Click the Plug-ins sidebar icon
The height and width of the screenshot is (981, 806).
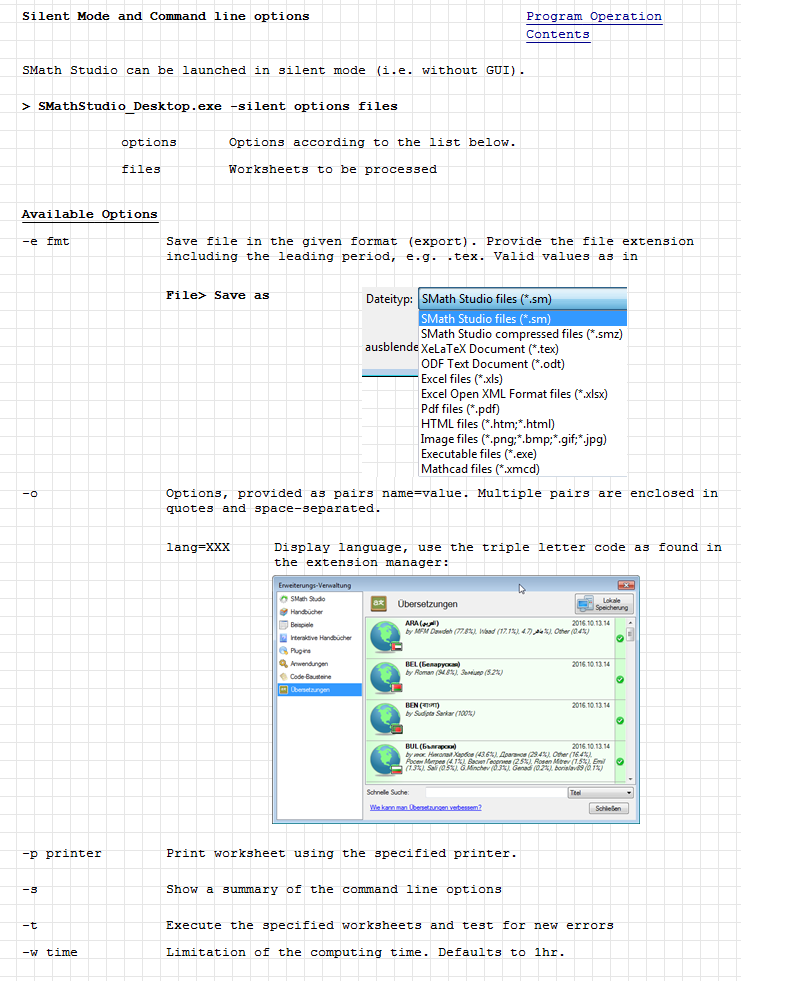(284, 651)
